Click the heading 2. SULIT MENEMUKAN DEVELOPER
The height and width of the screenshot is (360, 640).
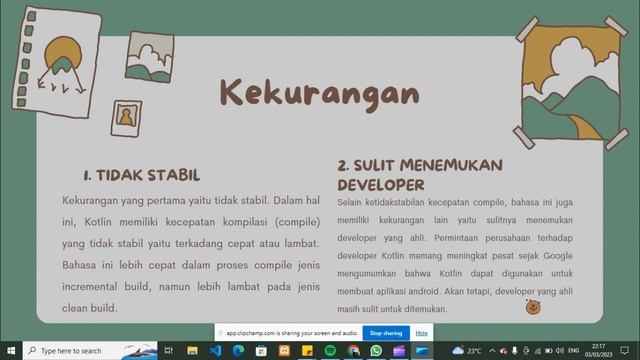[x=420, y=175]
